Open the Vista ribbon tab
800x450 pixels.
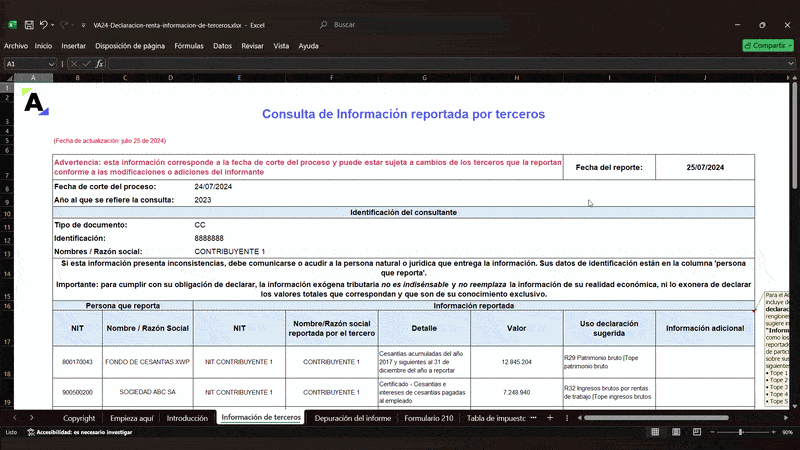click(x=281, y=46)
